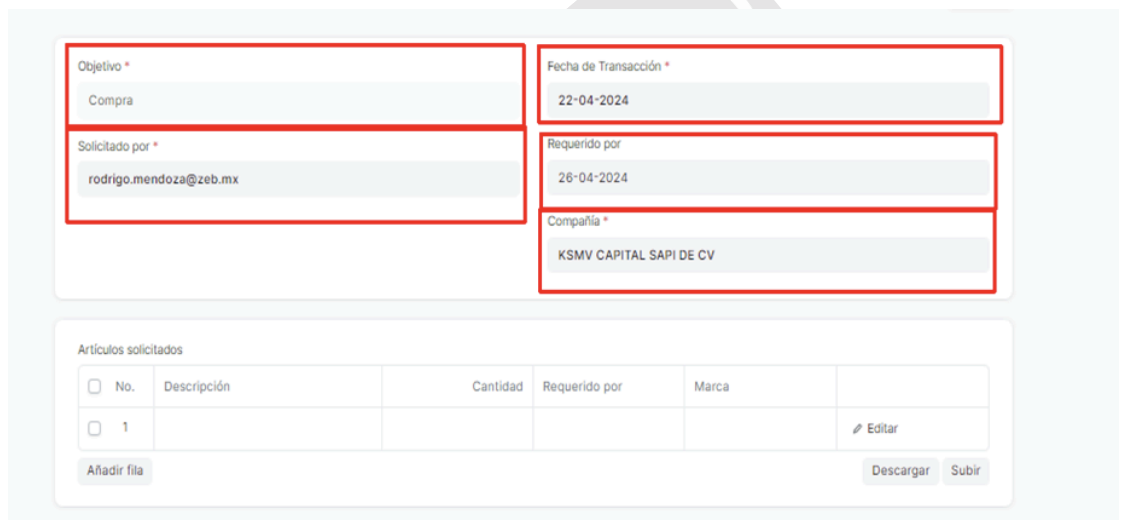Viewport: 1128px width, 530px height.
Task: Toggle the select-all checkbox in table header
Action: point(94,387)
